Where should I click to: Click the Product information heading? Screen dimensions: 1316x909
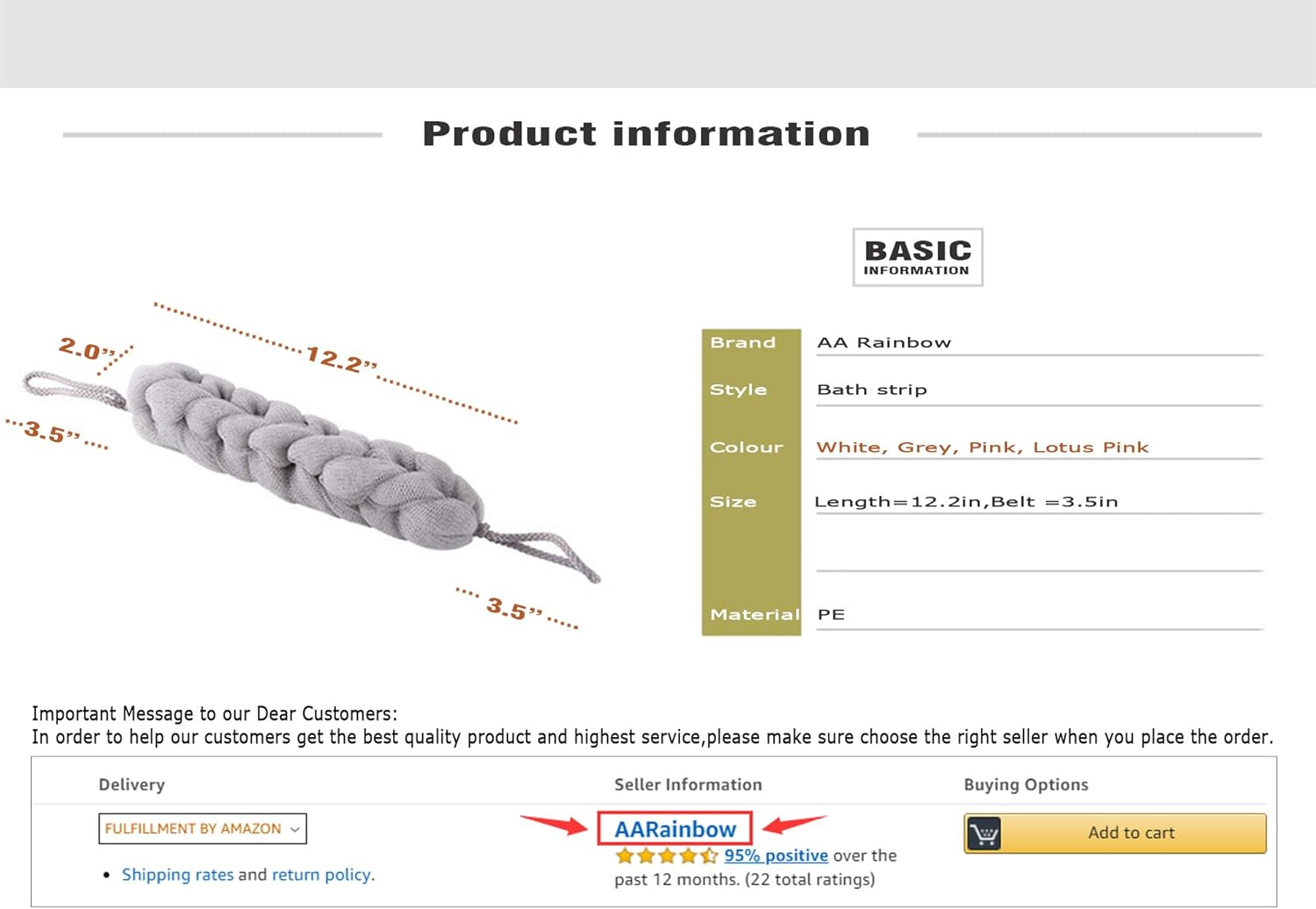[x=647, y=134]
